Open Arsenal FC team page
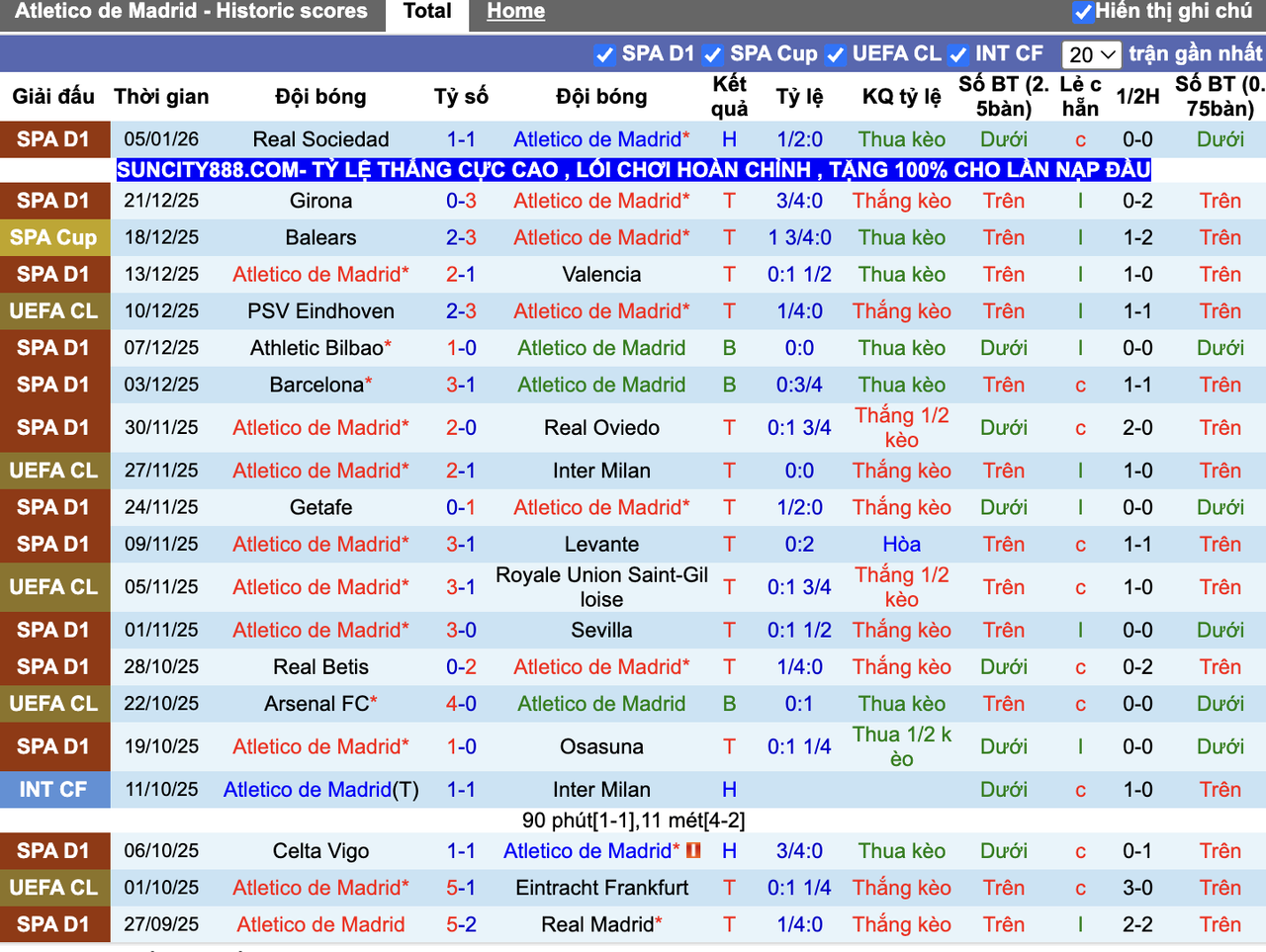 click(316, 704)
